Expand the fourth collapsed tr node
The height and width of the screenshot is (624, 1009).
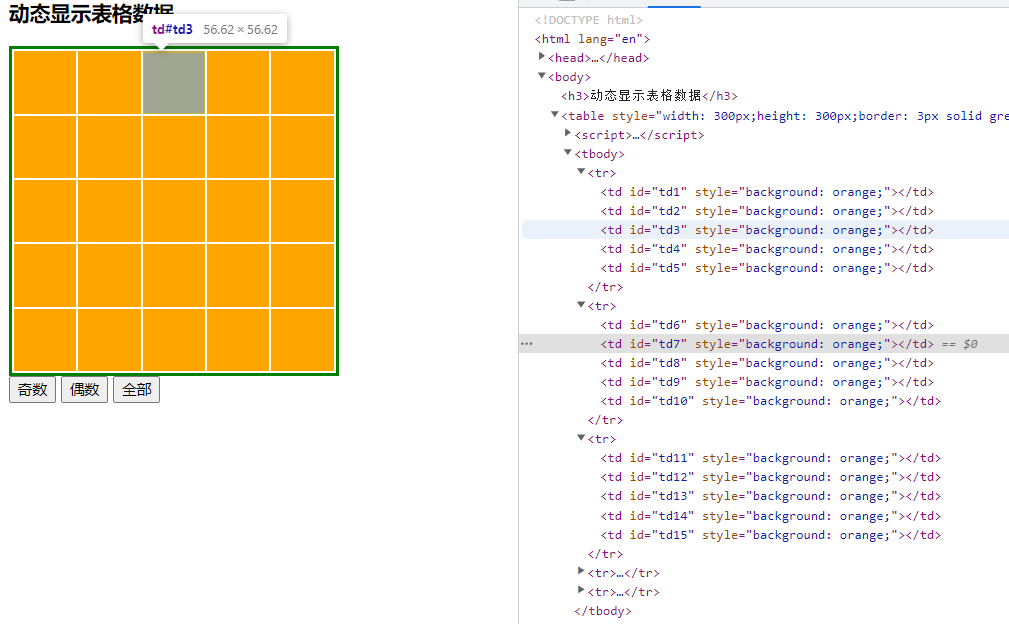click(581, 571)
